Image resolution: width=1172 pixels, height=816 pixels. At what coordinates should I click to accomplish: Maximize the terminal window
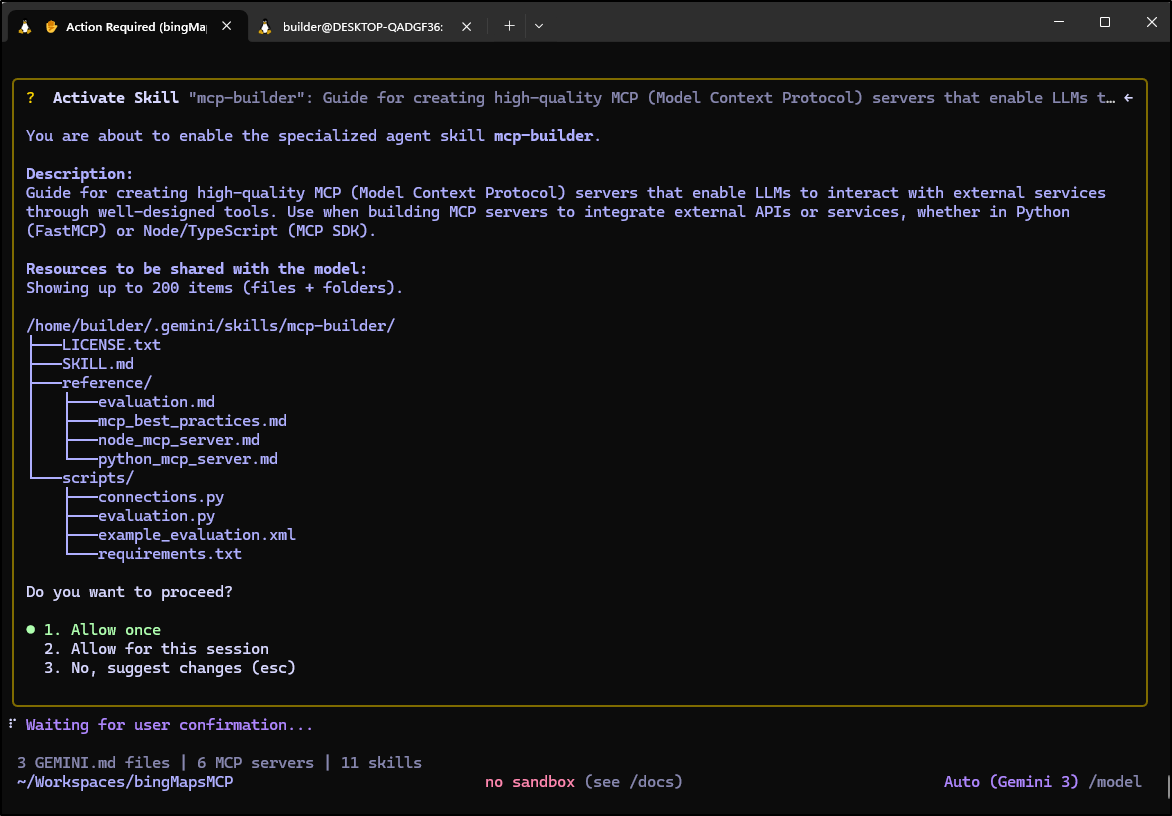click(x=1105, y=22)
